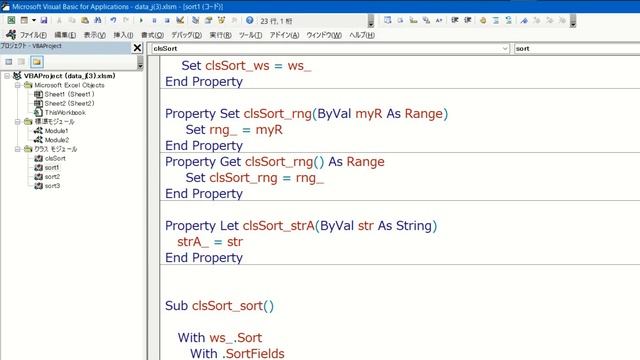Click the Project panel toolbar scroll arrow
This screenshot has width=640, height=360.
coord(140,64)
